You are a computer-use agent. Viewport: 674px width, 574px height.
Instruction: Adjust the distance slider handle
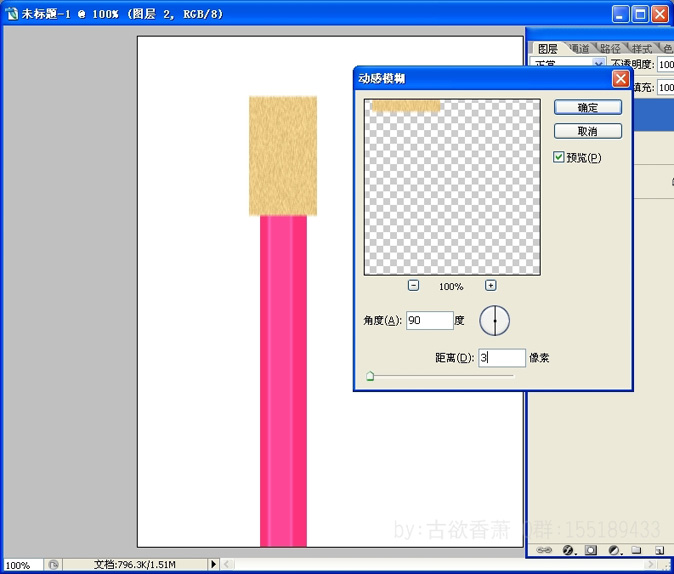pos(370,377)
